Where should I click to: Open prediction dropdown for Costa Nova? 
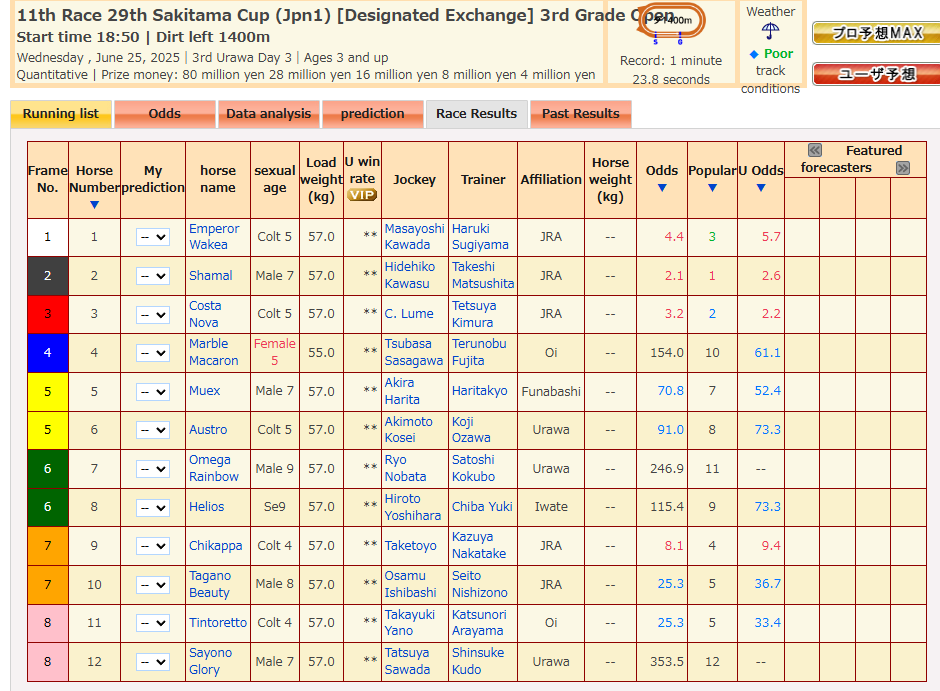click(153, 315)
